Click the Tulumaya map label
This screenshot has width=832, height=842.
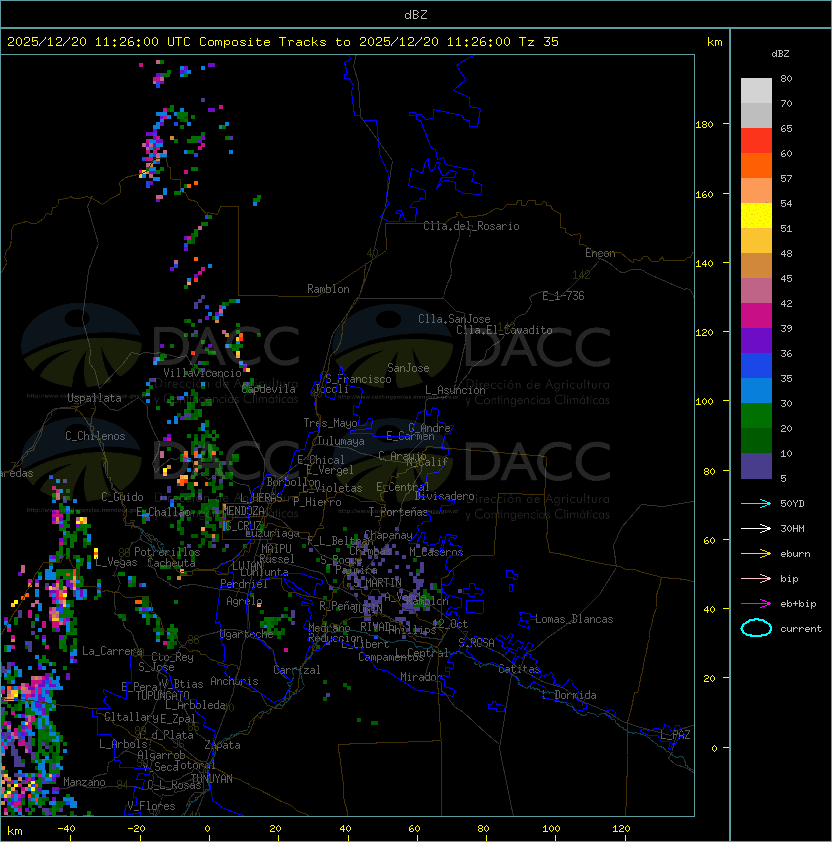341,441
